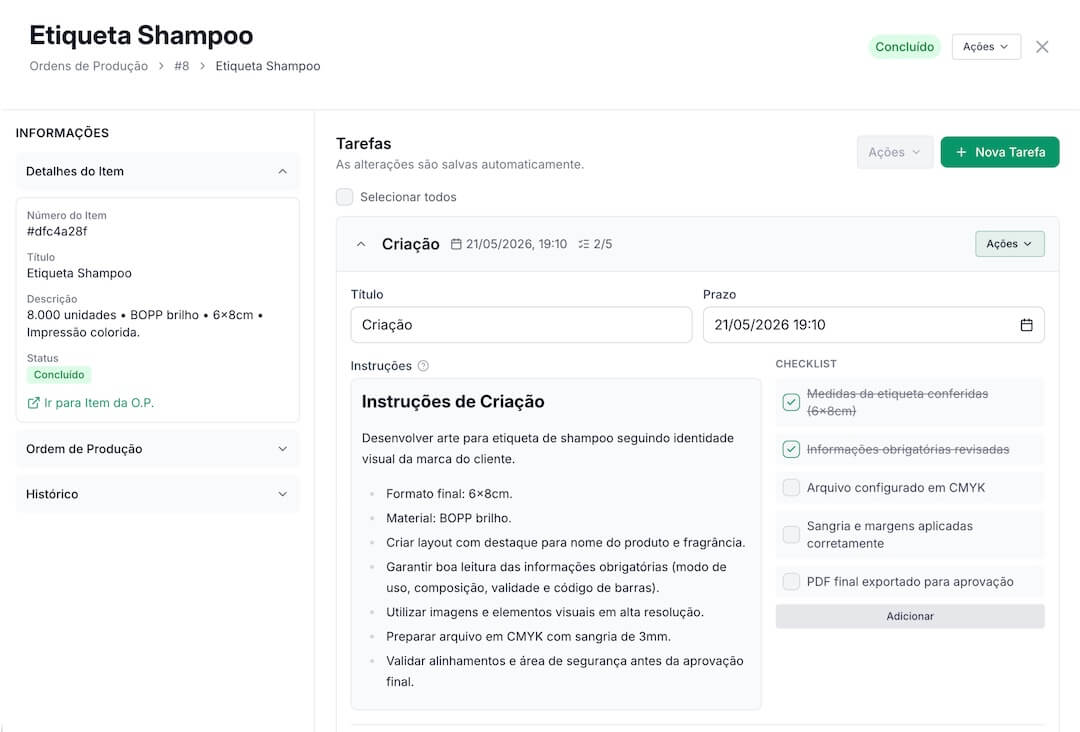Uncheck Medidas da etiqueta conferidas item
The width and height of the screenshot is (1080, 732).
(791, 402)
